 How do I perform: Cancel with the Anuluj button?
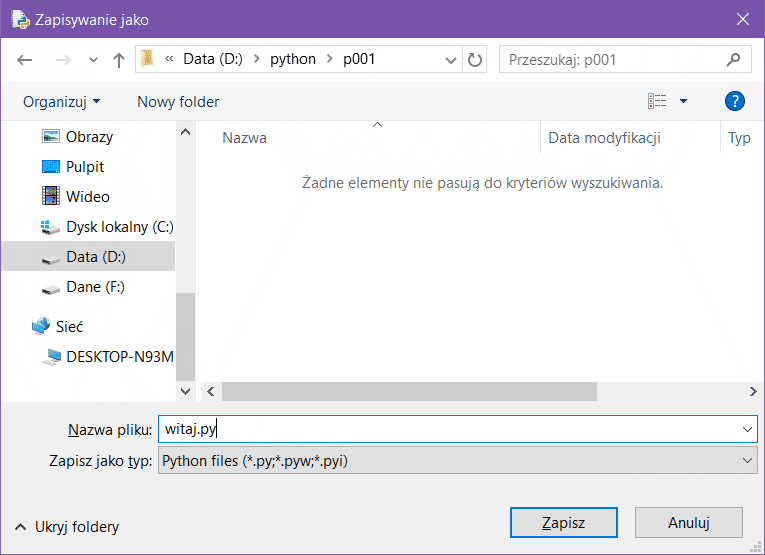[688, 522]
